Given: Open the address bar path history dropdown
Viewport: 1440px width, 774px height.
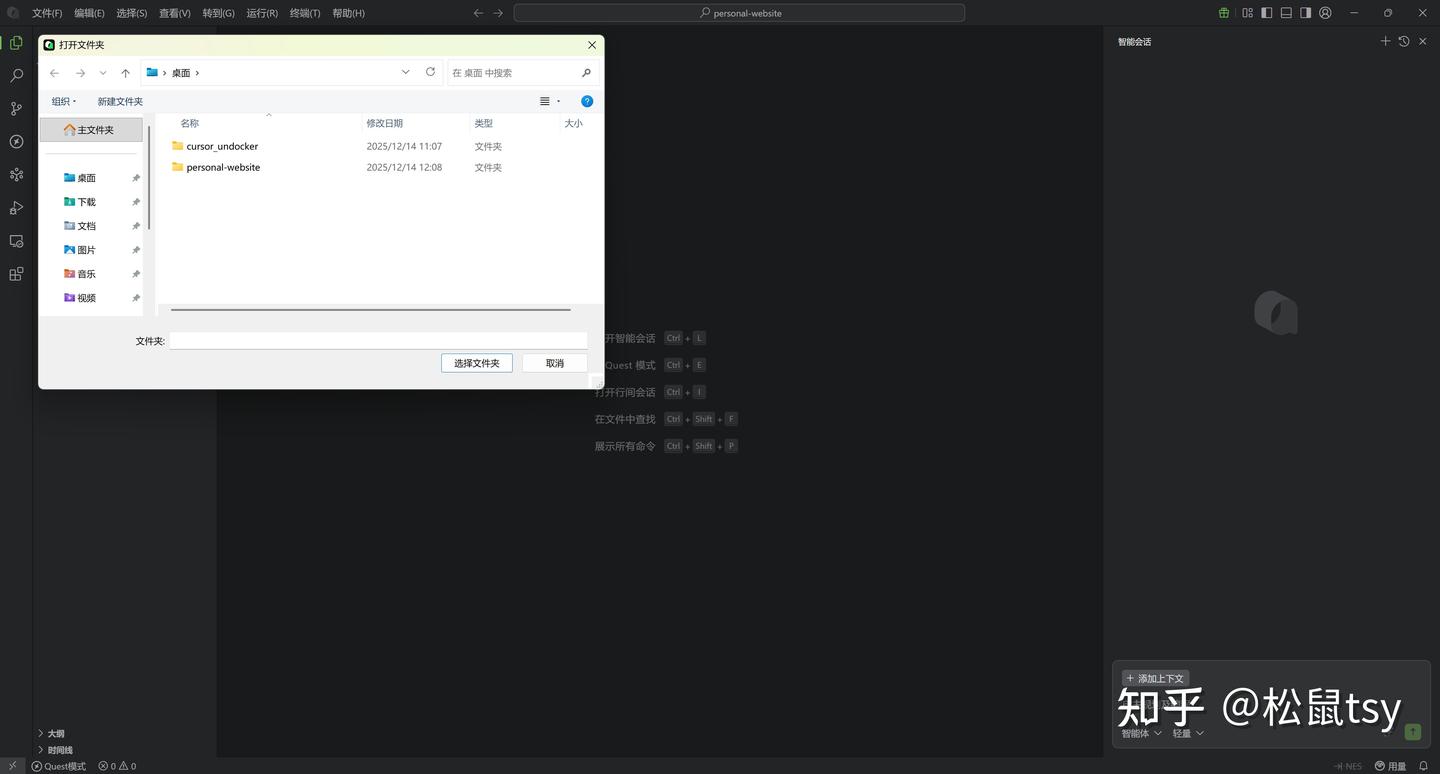Looking at the screenshot, I should (x=405, y=72).
